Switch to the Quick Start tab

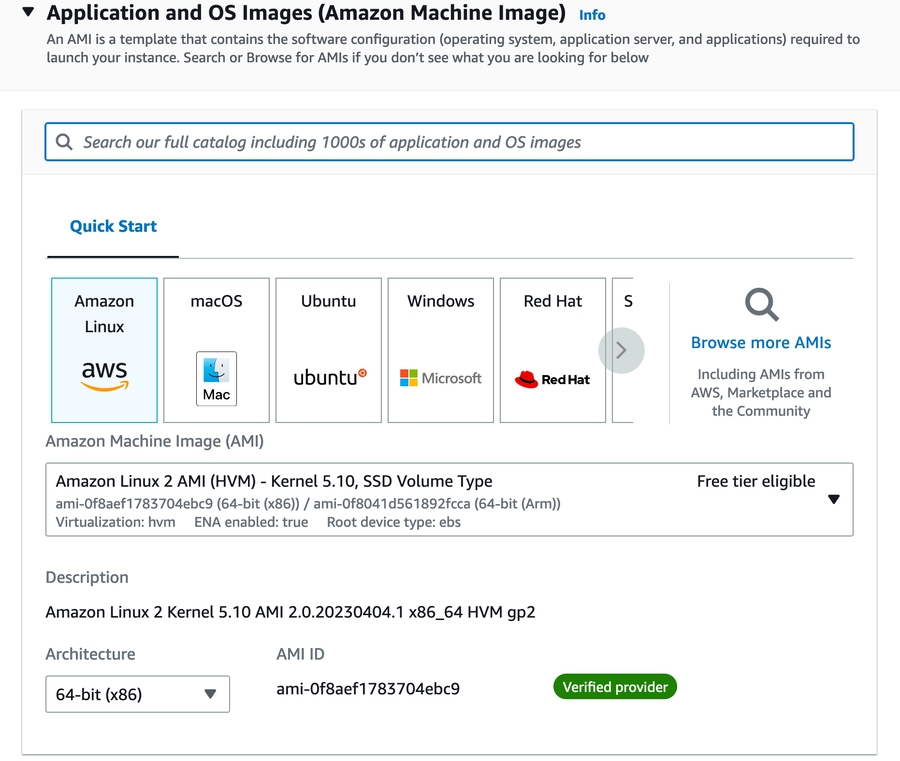(x=113, y=226)
